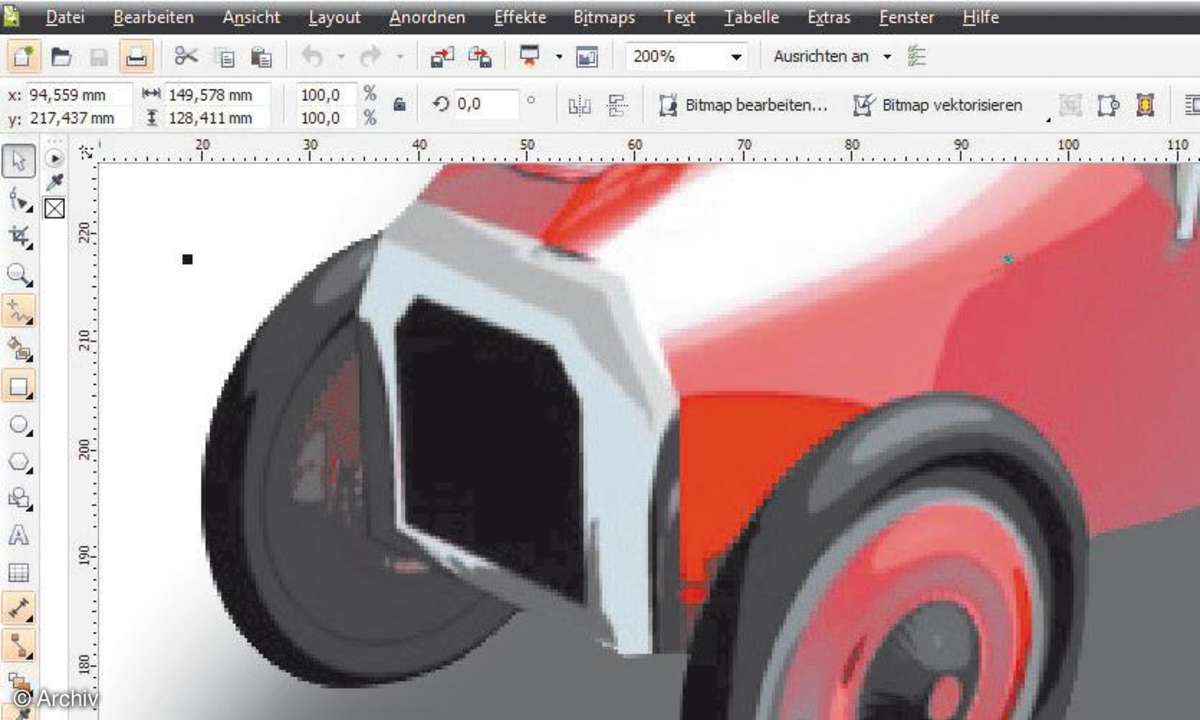Image resolution: width=1200 pixels, height=720 pixels.
Task: Click the Save floppy disk icon
Action: 99,57
